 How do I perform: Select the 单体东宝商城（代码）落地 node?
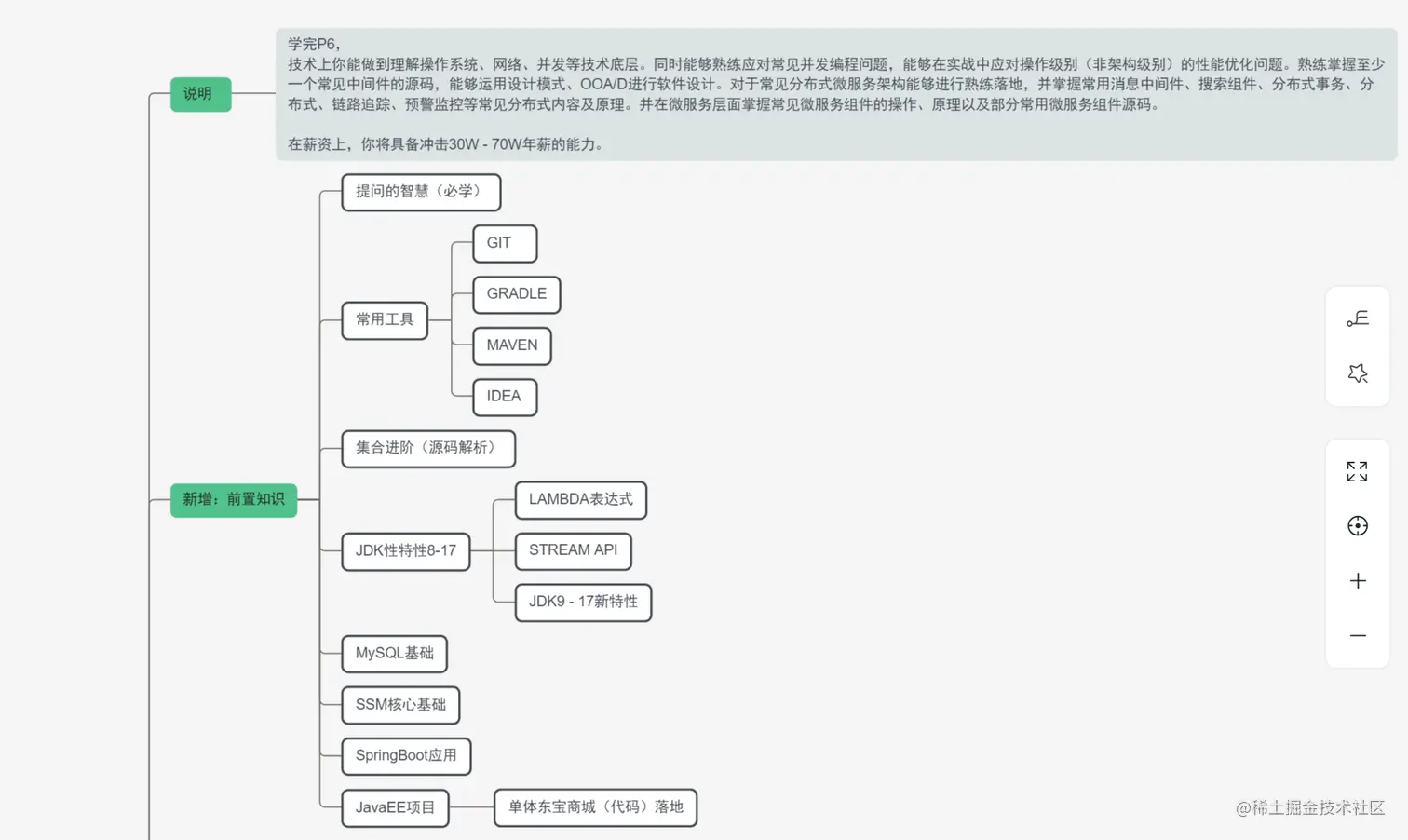click(594, 807)
